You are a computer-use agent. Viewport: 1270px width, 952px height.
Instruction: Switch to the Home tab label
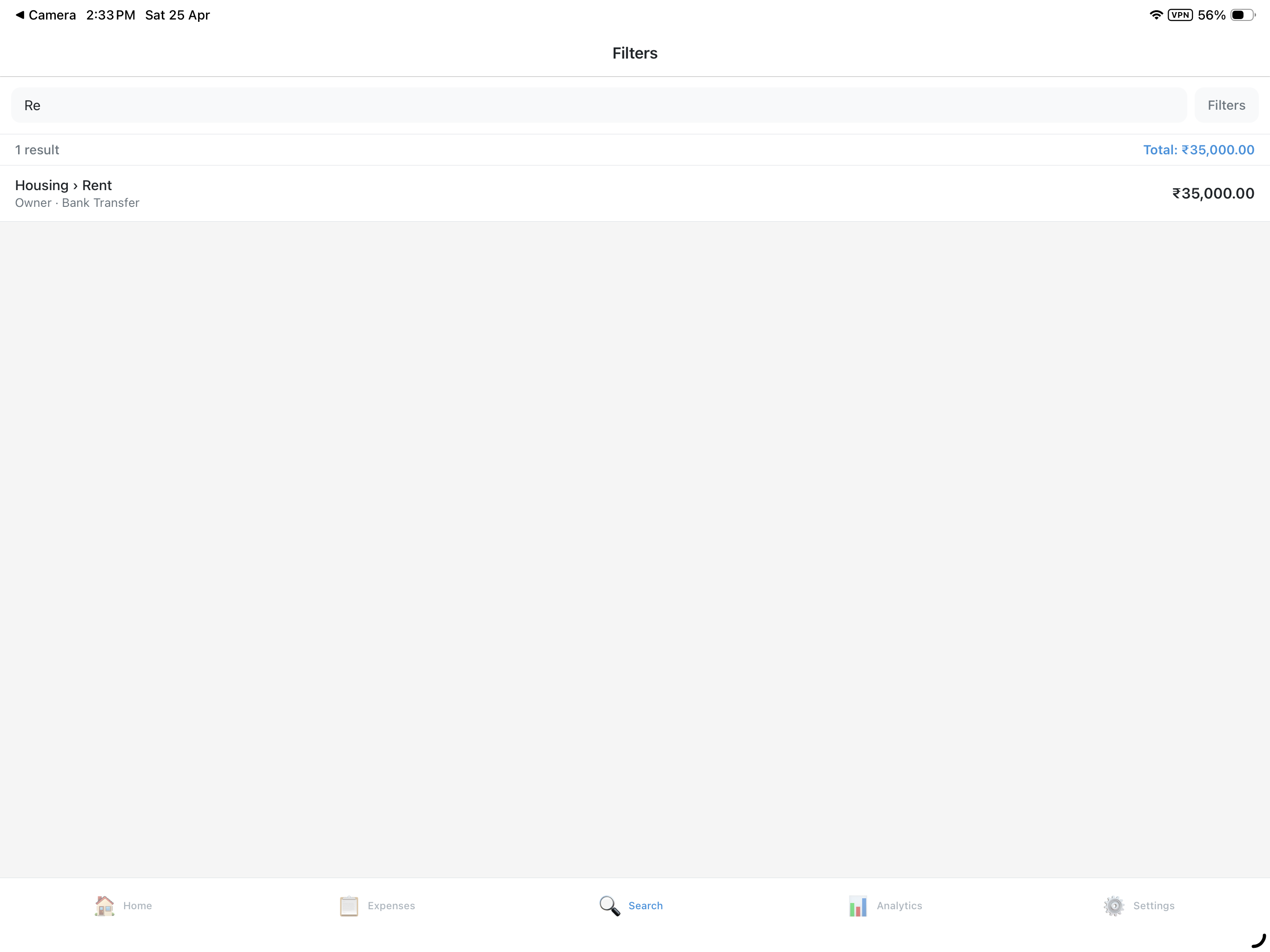coord(137,906)
